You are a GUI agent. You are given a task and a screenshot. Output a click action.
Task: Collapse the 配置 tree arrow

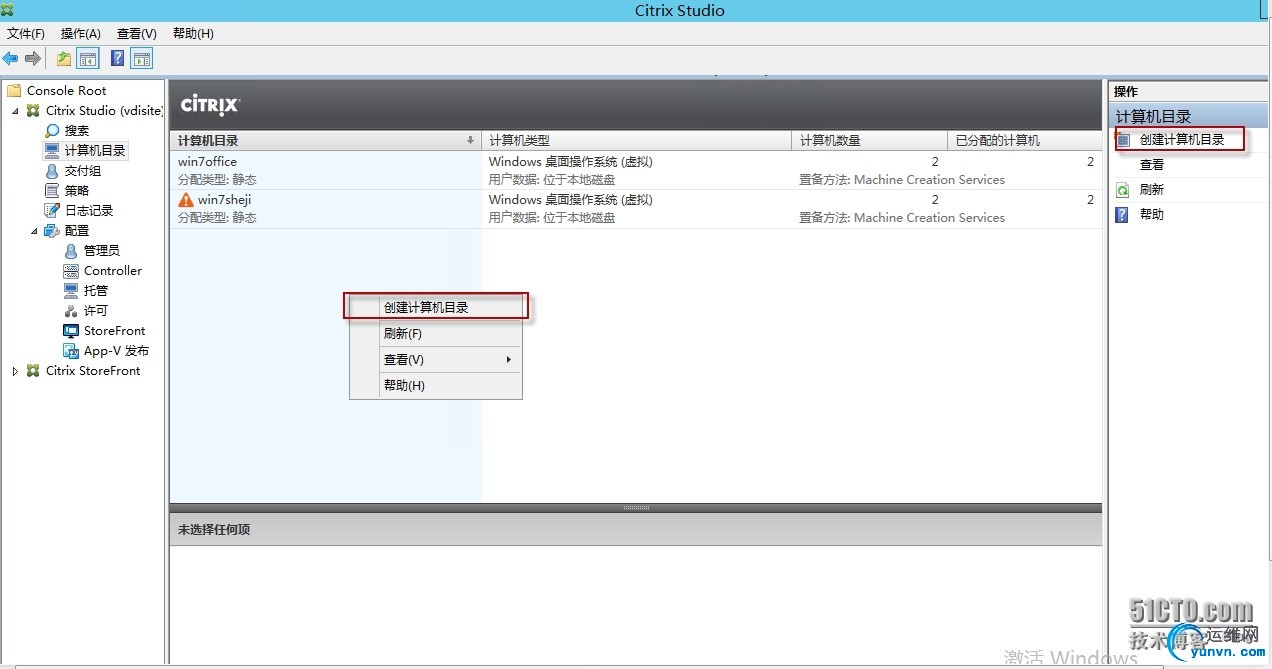coord(34,231)
